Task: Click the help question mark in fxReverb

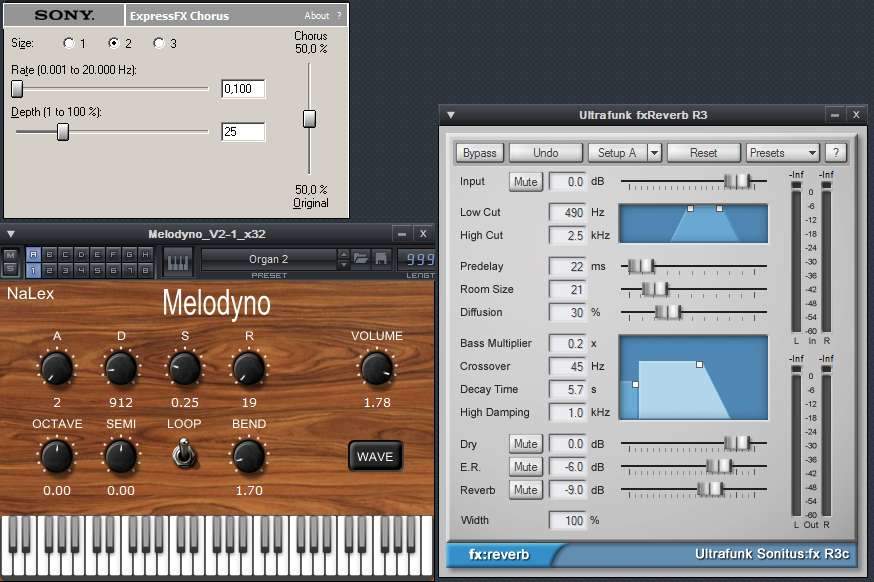Action: (x=835, y=153)
